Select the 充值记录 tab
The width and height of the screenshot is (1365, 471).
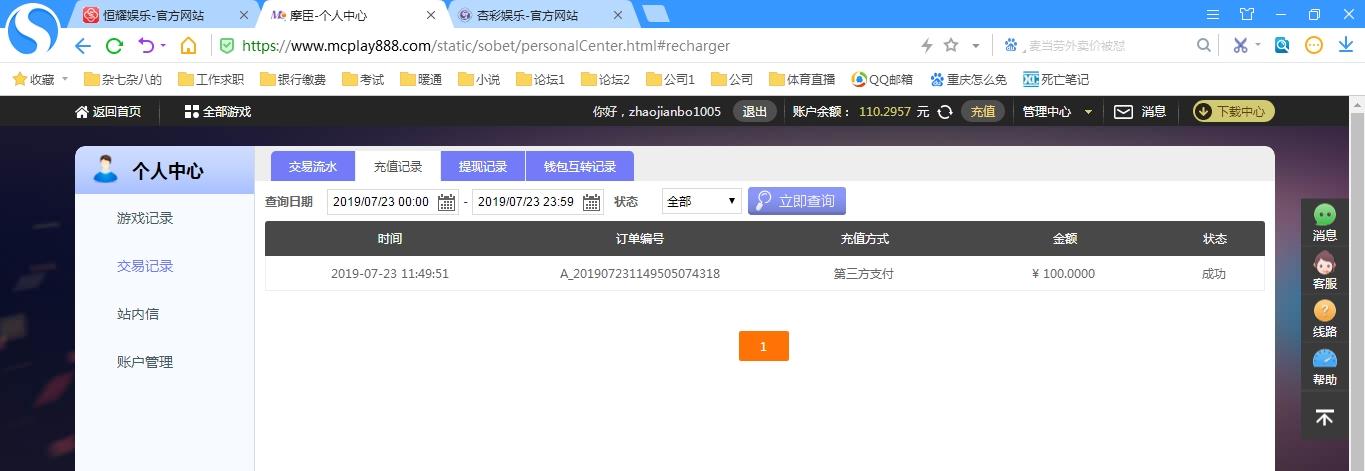398,167
